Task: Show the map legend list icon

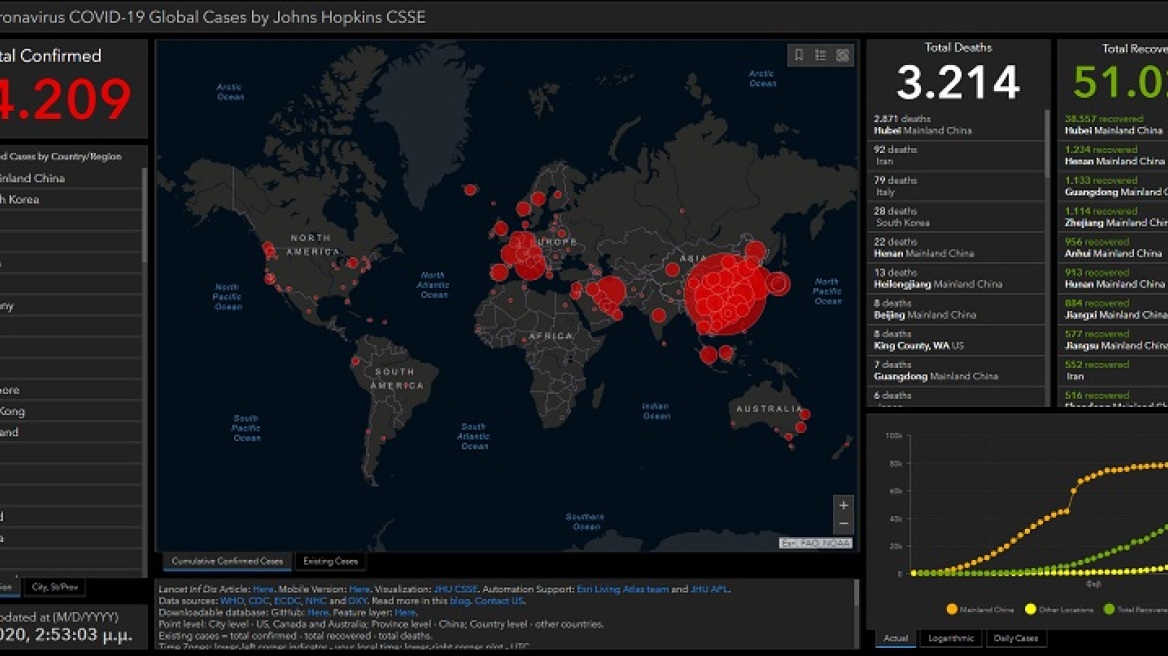Action: pos(821,56)
